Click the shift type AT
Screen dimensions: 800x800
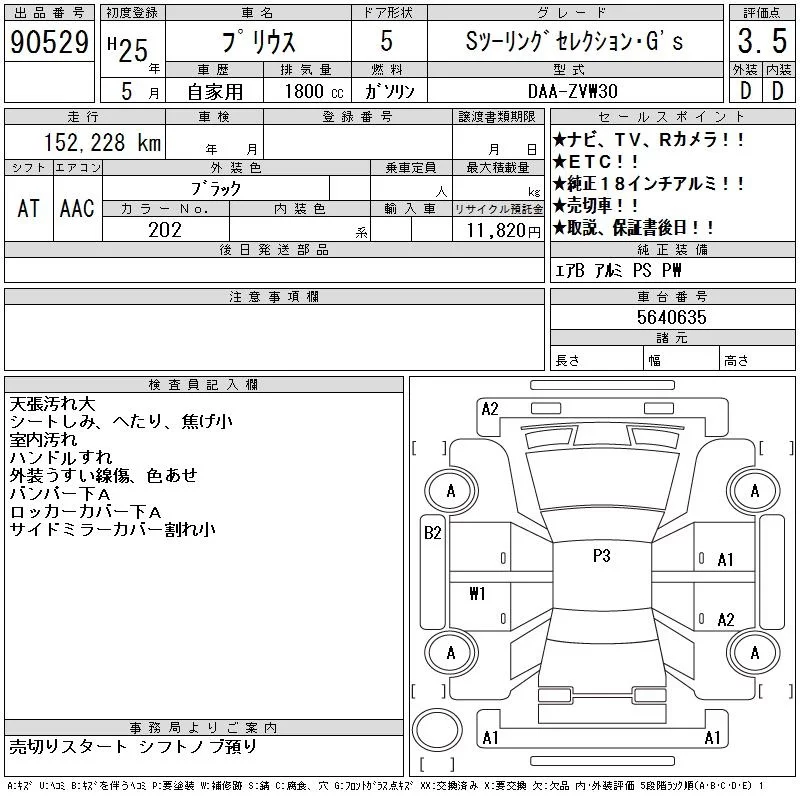(x=29, y=208)
